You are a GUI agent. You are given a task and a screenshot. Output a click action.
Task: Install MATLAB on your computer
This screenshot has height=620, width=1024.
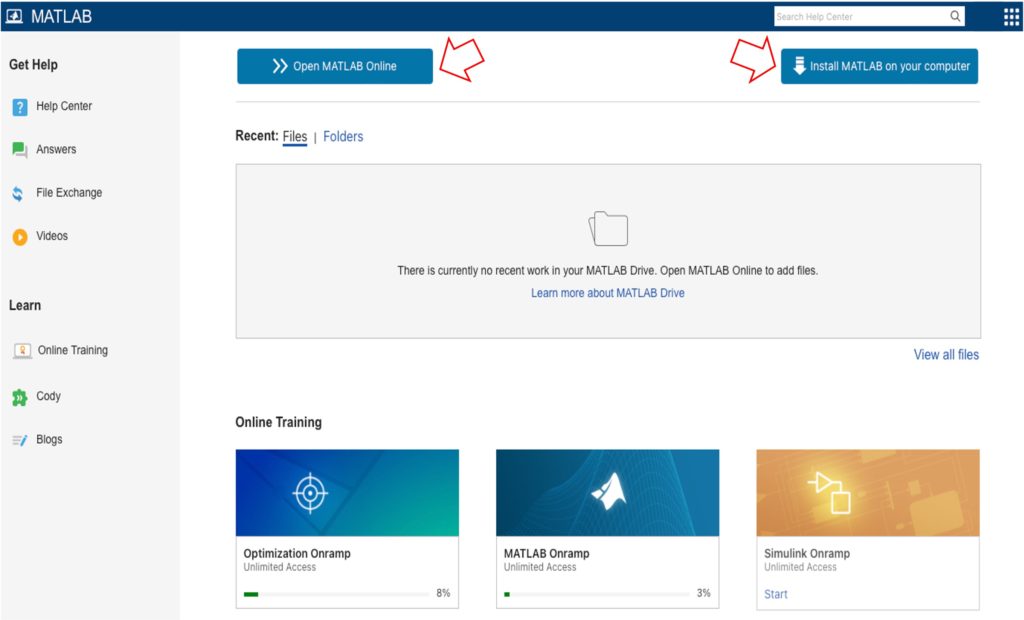point(878,66)
